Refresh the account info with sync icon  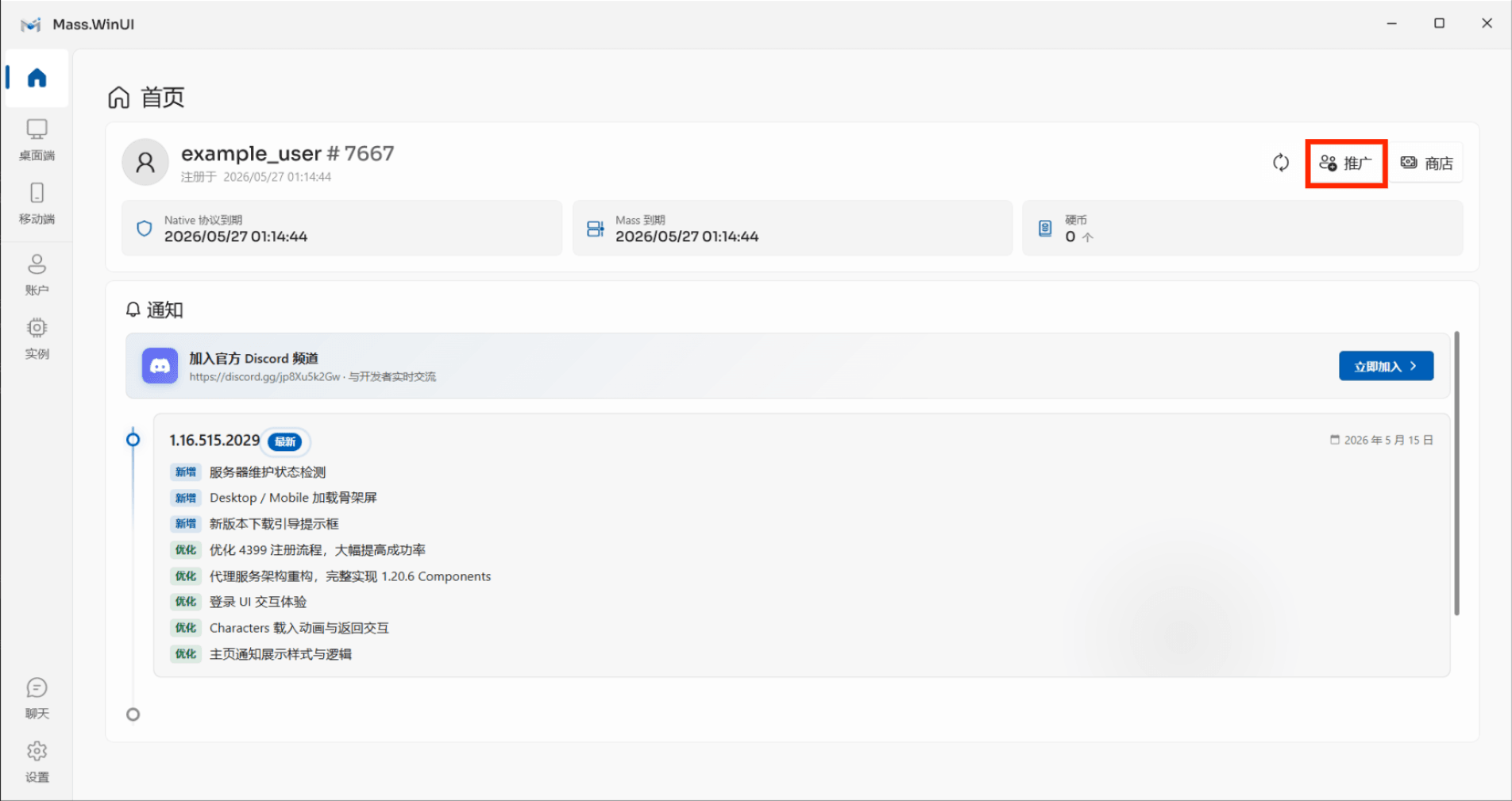pos(1281,163)
